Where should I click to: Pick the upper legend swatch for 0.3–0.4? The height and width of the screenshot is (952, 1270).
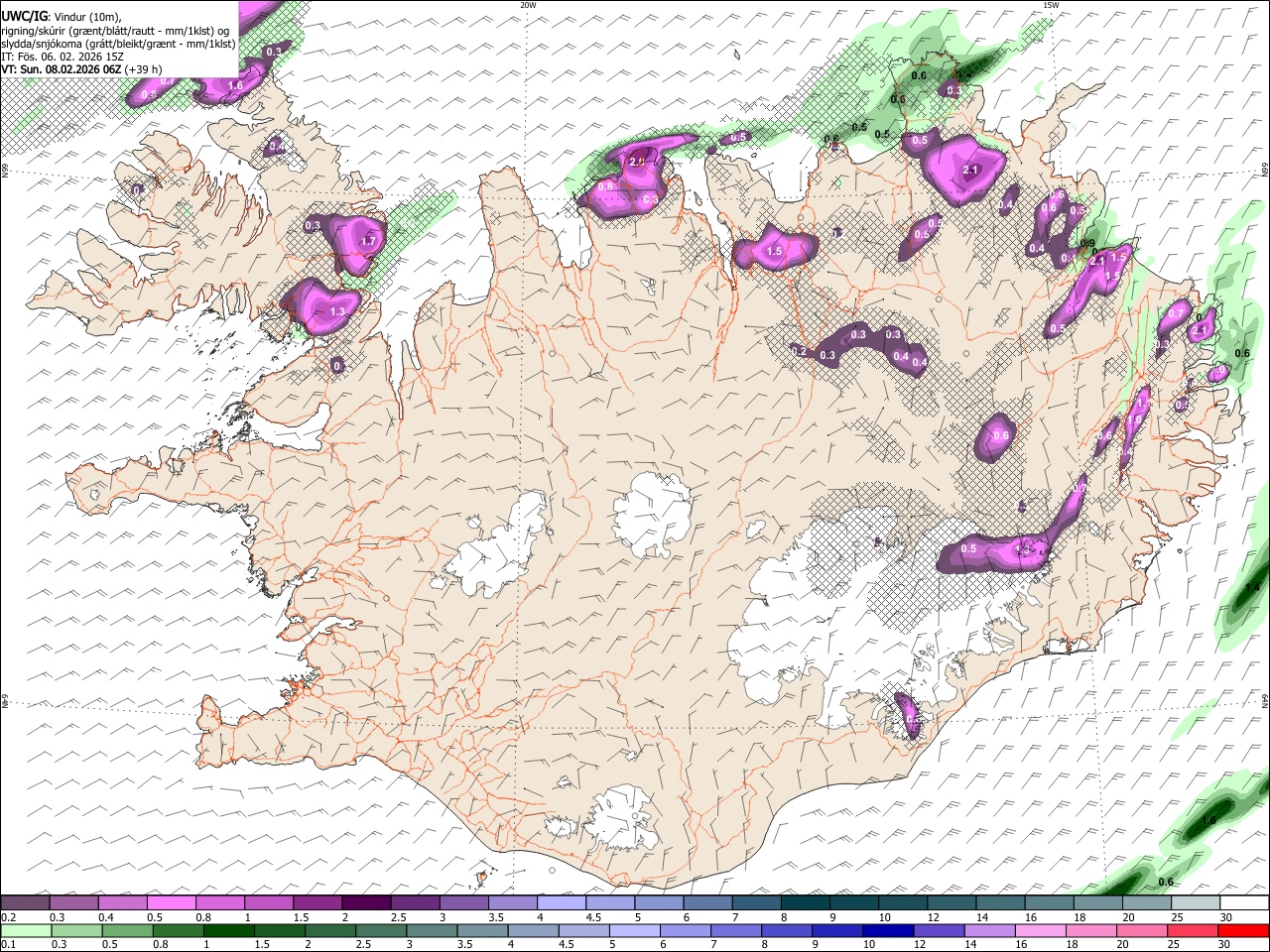point(74,902)
